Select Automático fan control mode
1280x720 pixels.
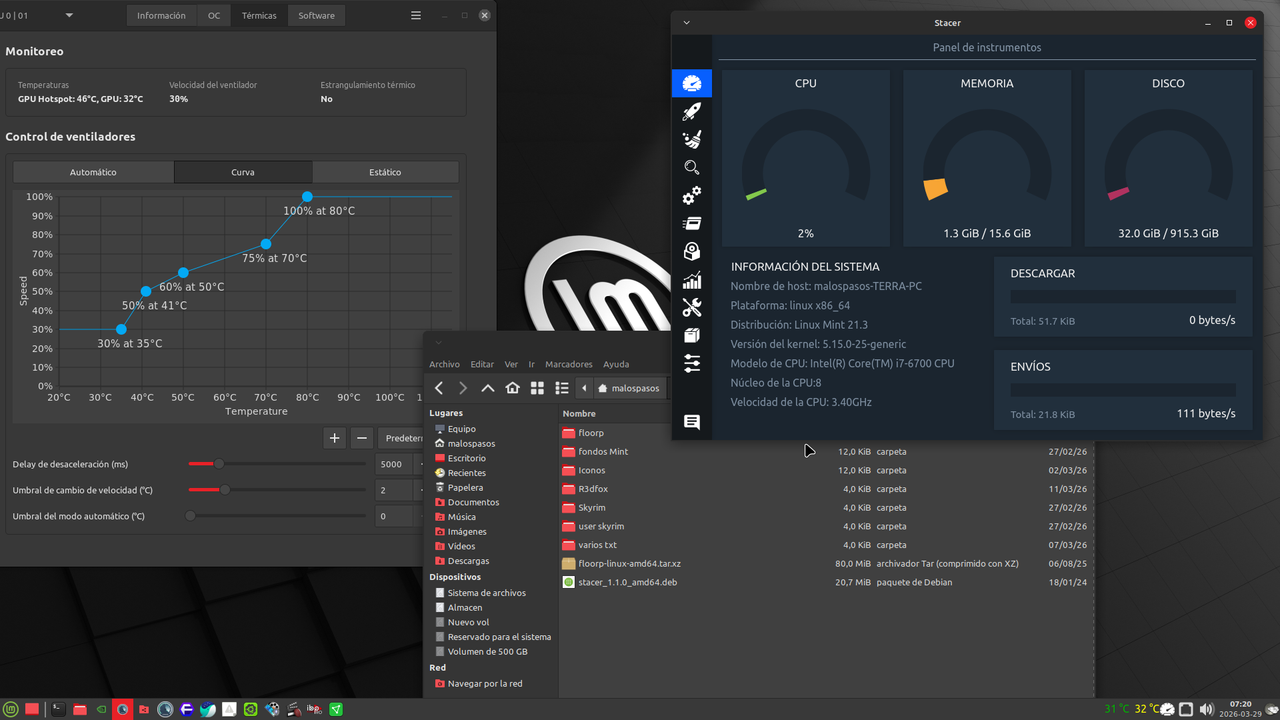[93, 172]
